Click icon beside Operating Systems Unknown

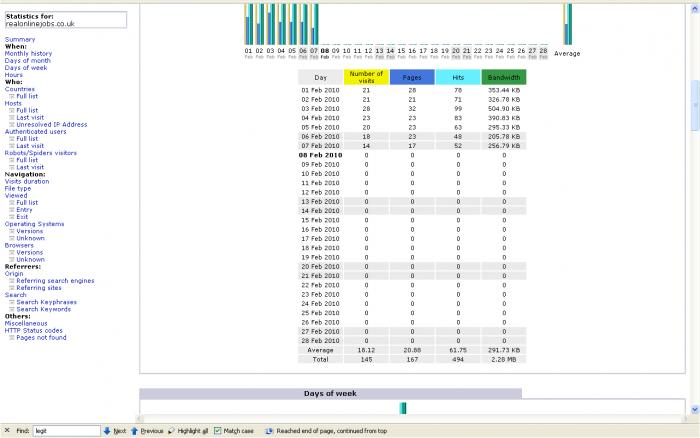click(x=12, y=238)
